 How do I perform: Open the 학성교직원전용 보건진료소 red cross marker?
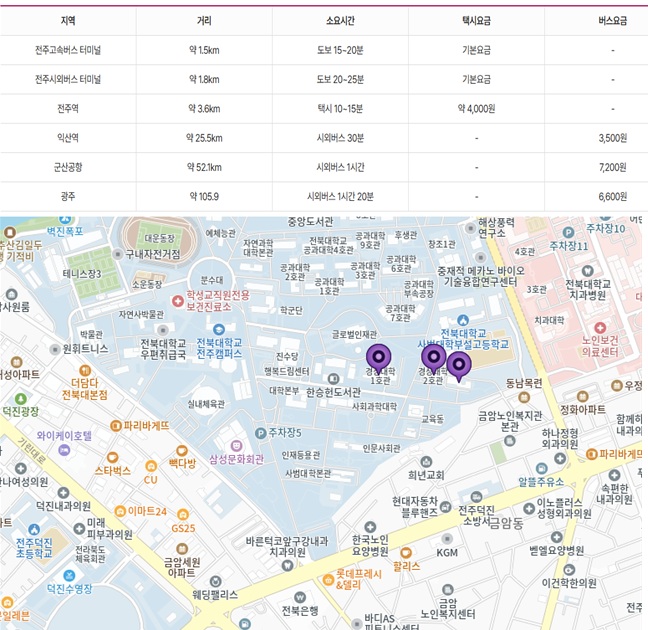click(x=177, y=301)
